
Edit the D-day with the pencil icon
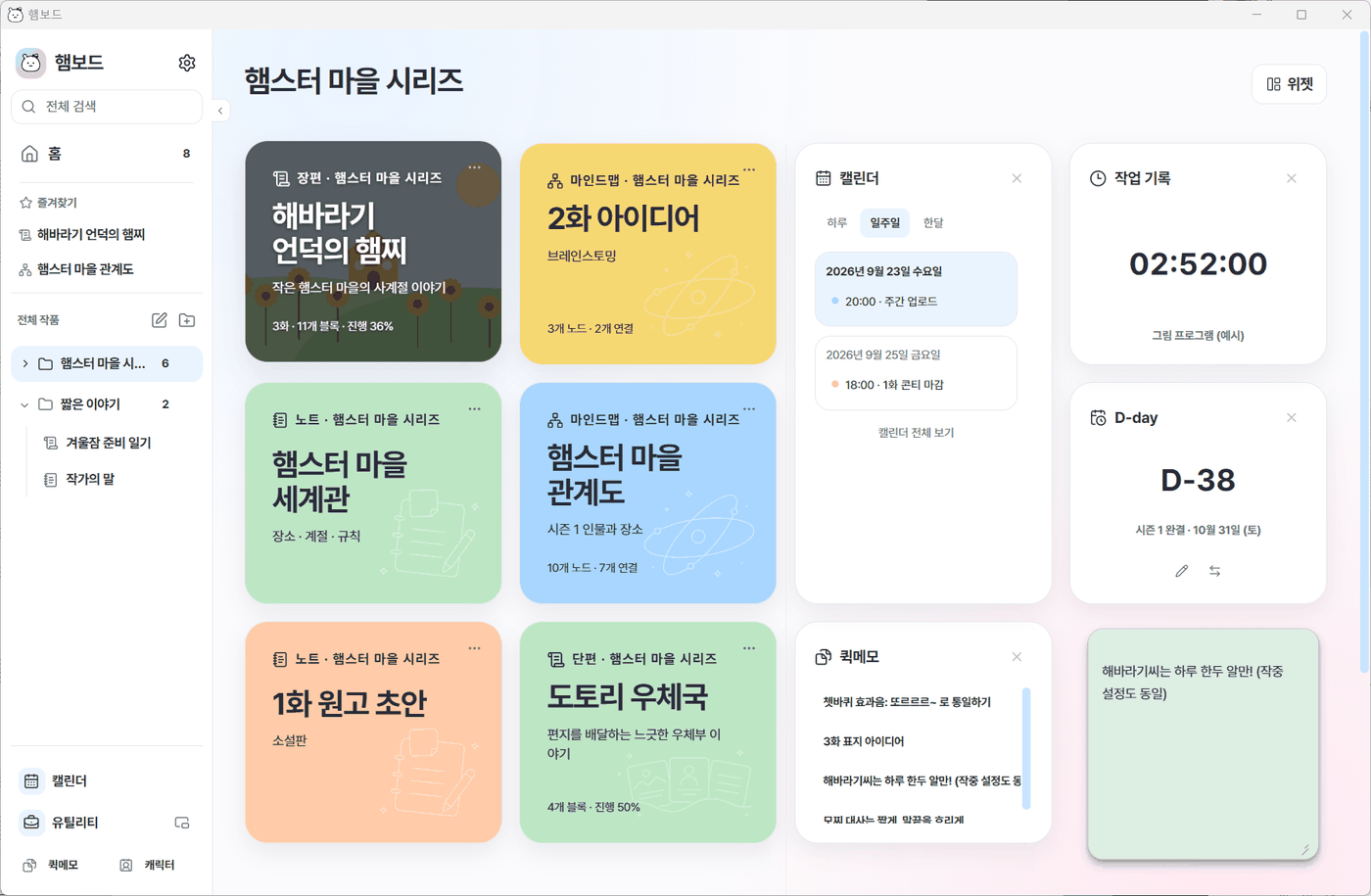(1182, 571)
